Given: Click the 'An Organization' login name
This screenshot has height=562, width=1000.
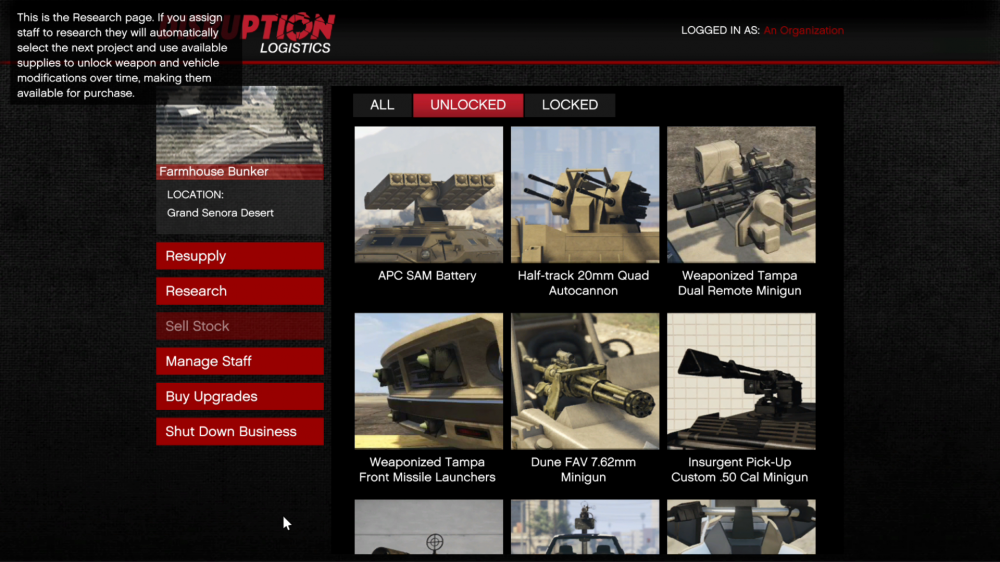Looking at the screenshot, I should (804, 31).
